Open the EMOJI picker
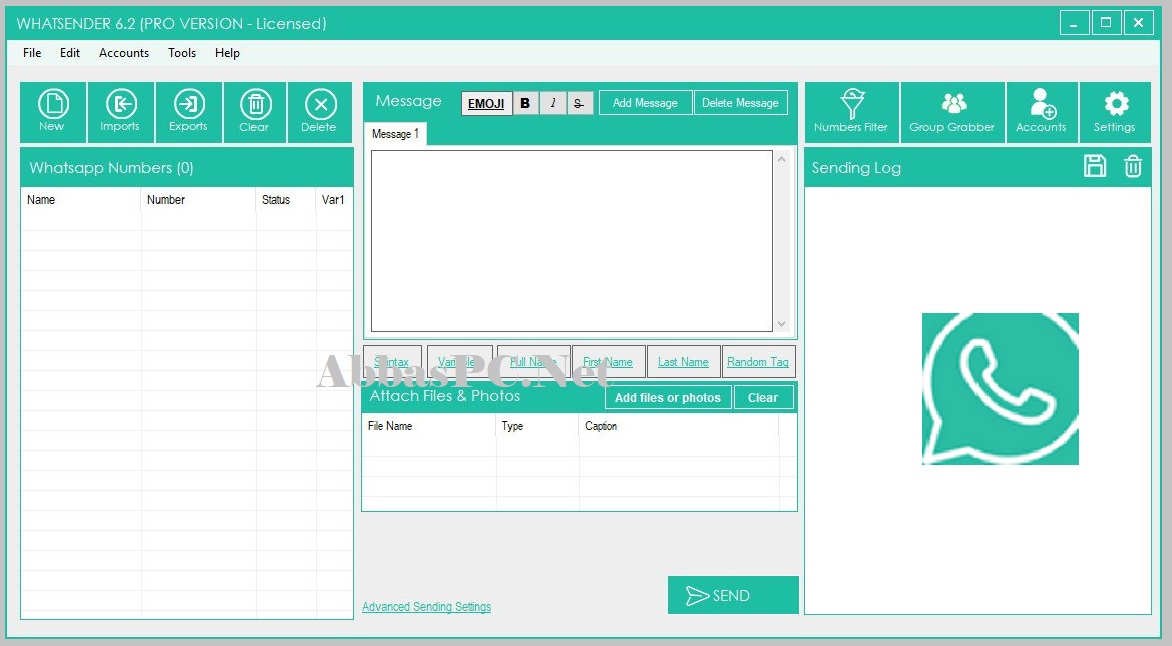 point(486,103)
